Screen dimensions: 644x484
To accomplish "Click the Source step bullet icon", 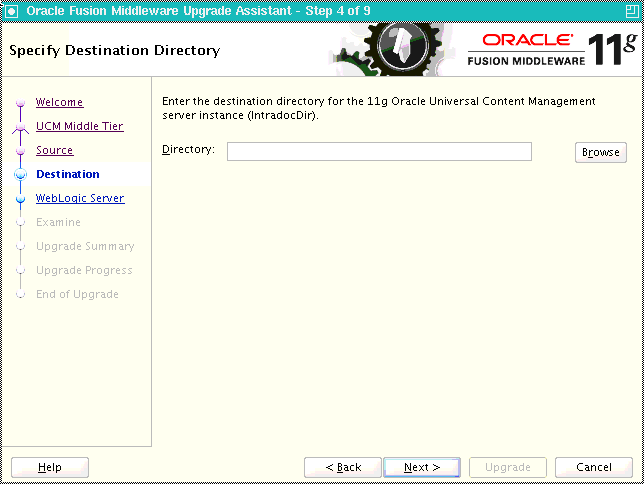I will tap(21, 151).
